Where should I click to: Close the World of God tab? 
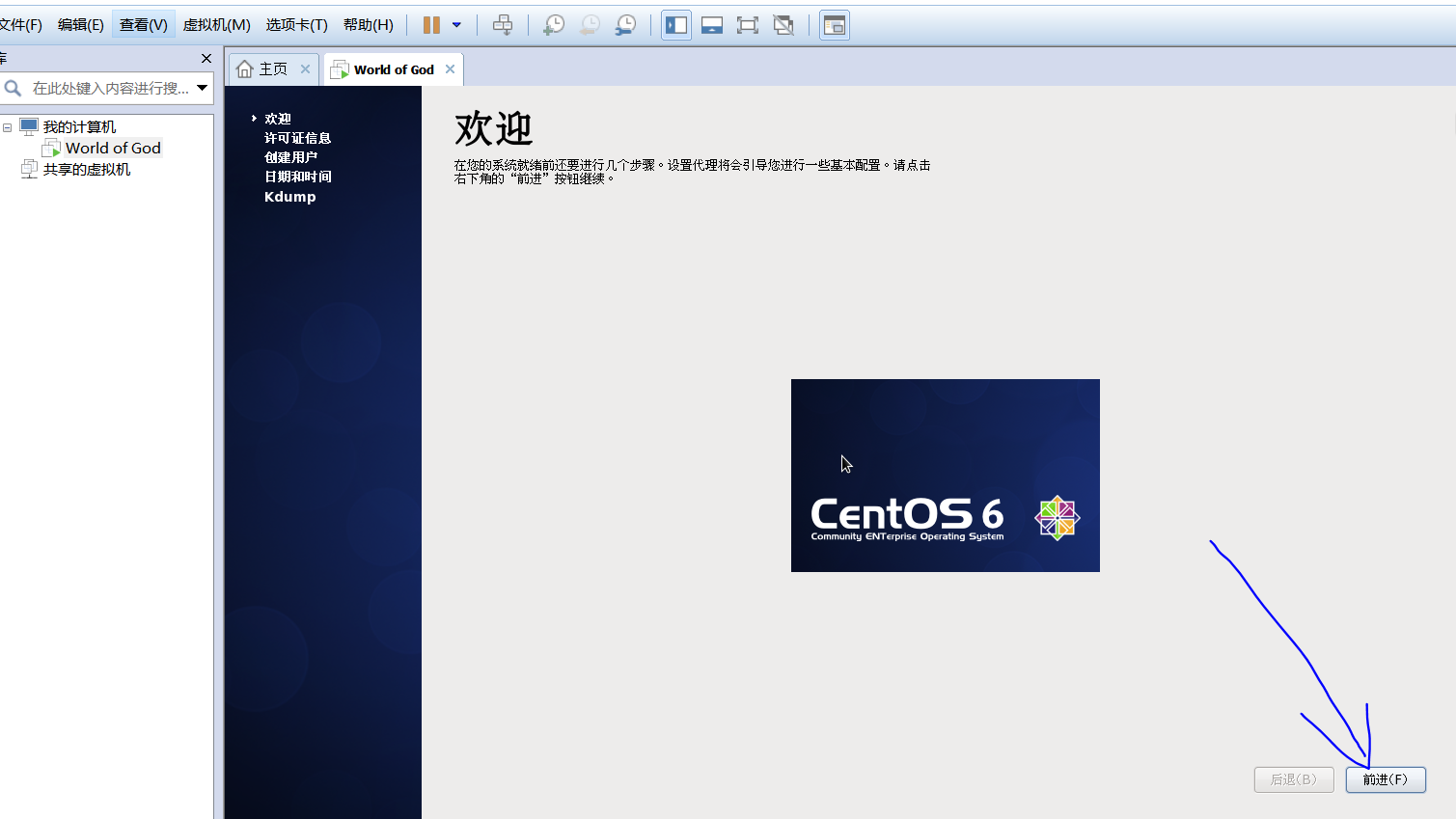[x=450, y=69]
